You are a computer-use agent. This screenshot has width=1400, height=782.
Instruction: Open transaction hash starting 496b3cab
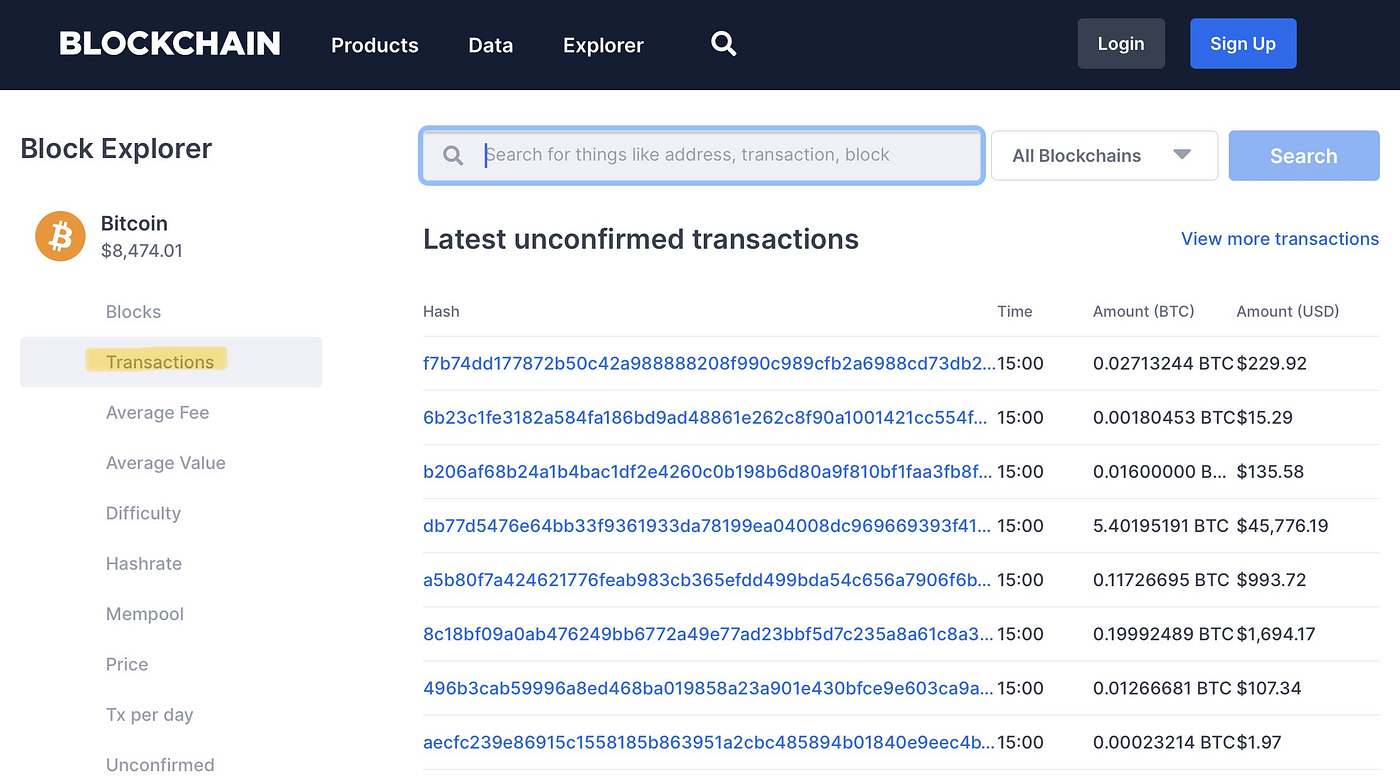pos(708,688)
